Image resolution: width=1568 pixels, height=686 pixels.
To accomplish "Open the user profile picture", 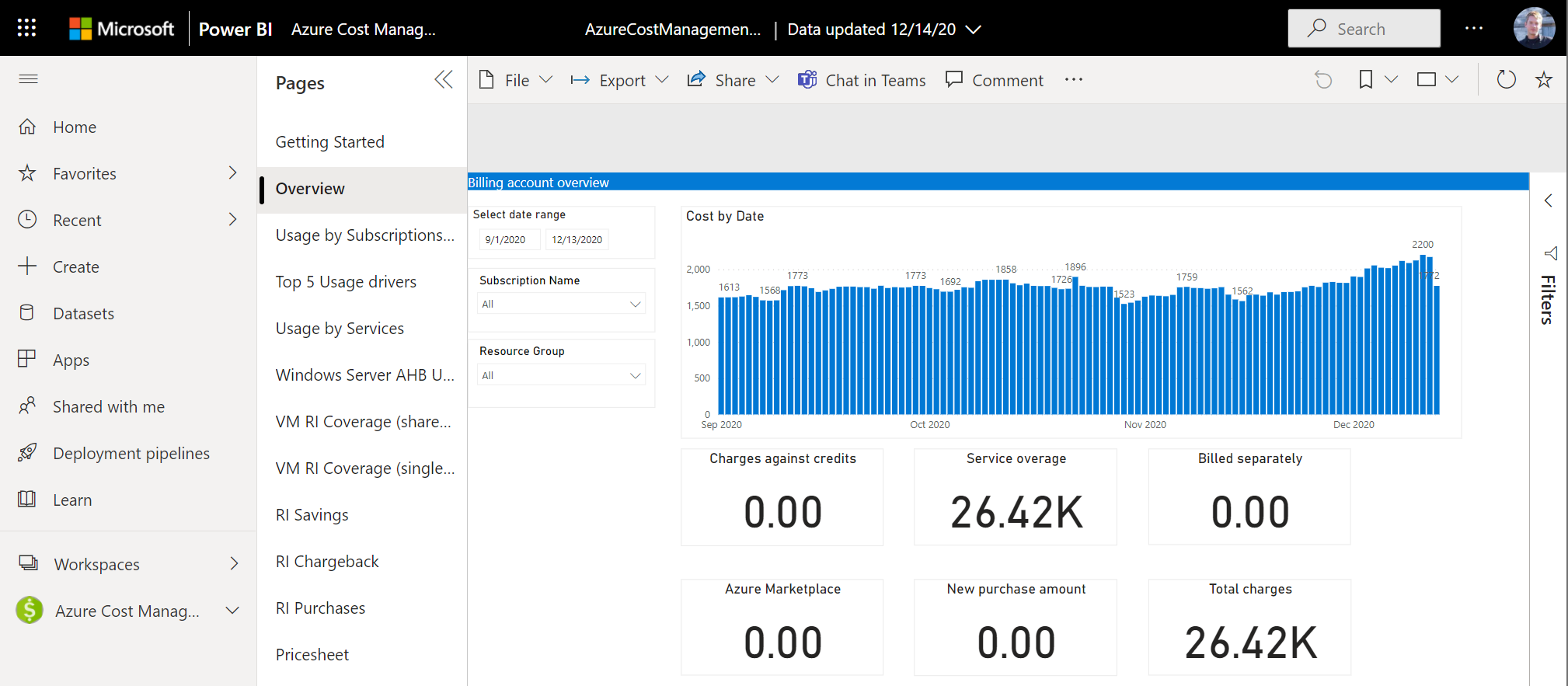I will tap(1534, 28).
